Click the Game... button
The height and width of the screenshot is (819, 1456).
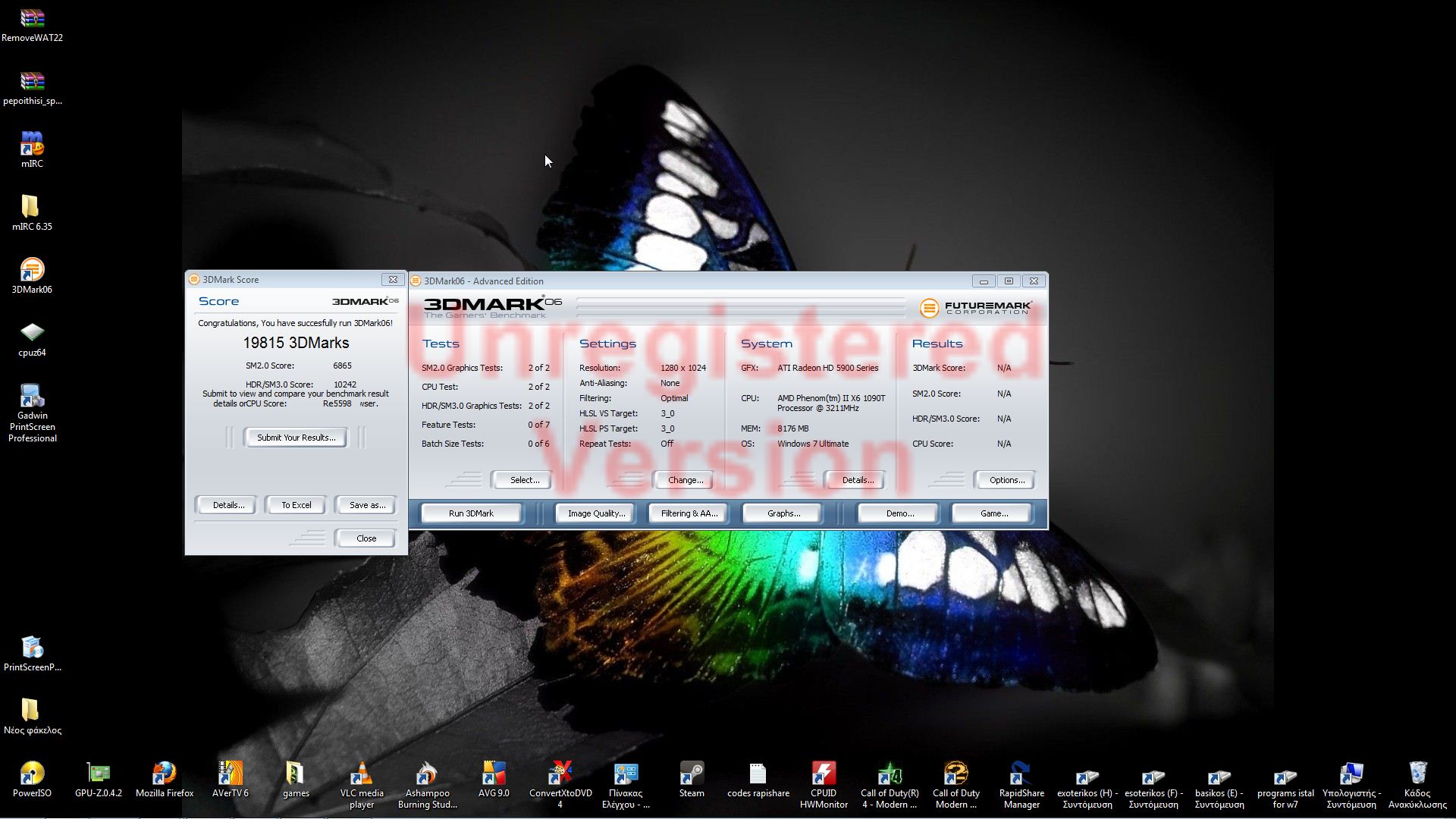coord(993,513)
